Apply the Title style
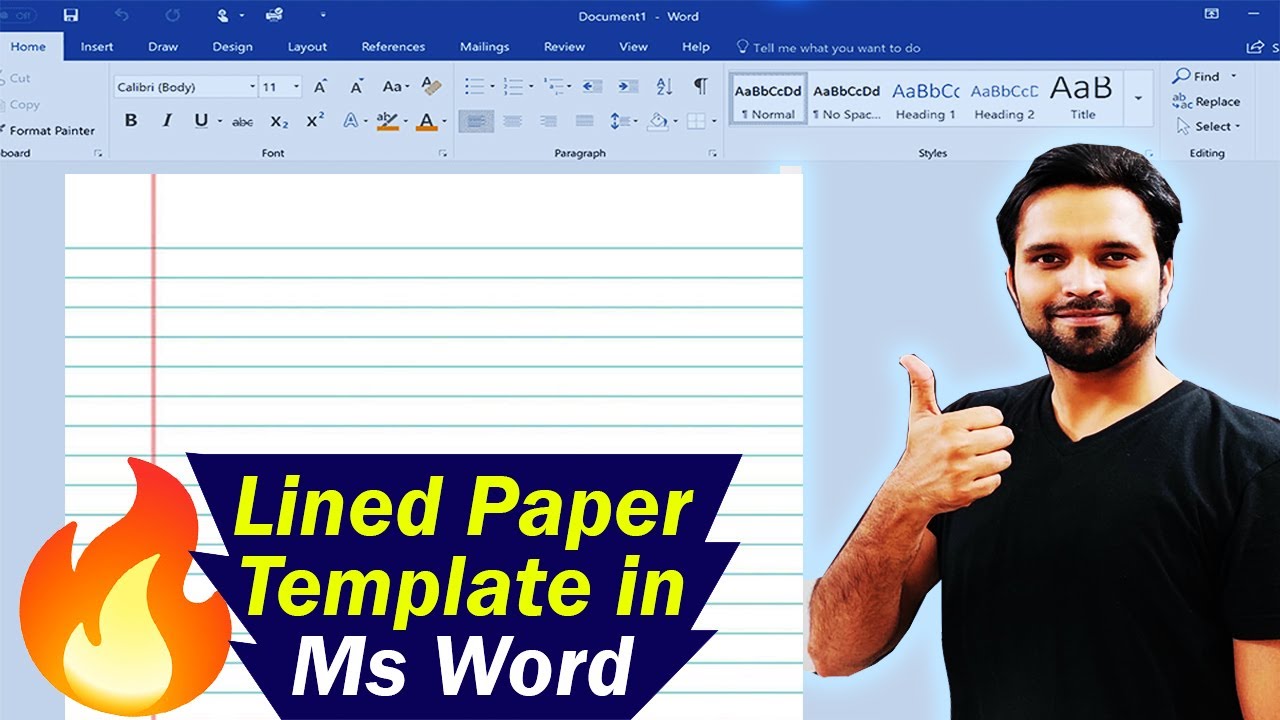This screenshot has height=720, width=1280. coord(1082,99)
